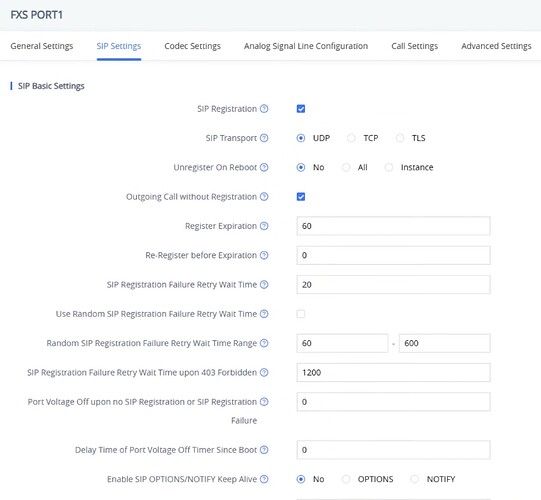Uncheck the SIP Registration checkbox
Image resolution: width=541 pixels, height=500 pixels.
tap(301, 109)
